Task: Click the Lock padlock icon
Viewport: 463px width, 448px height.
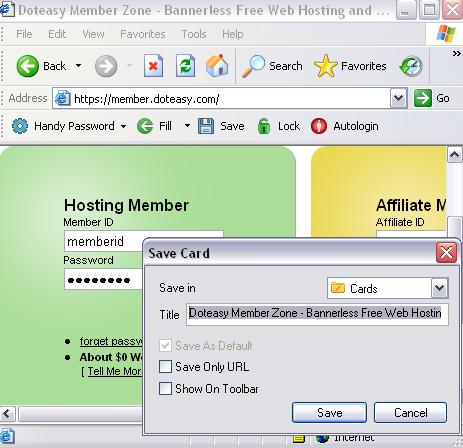Action: [264, 126]
